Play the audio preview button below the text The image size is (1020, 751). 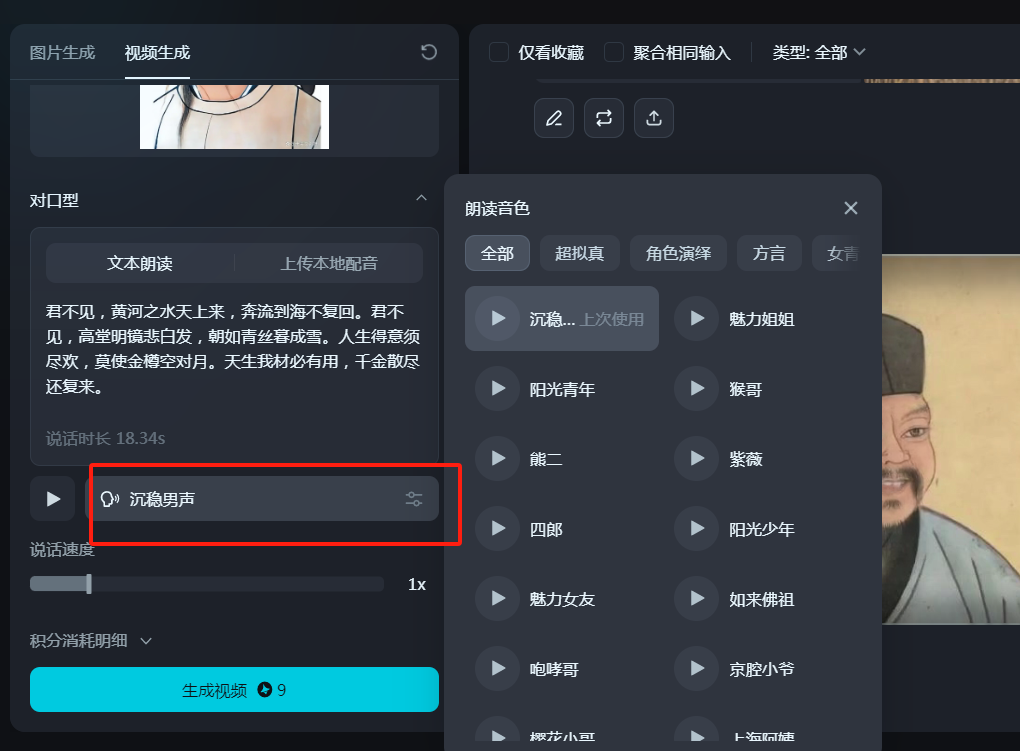(51, 498)
